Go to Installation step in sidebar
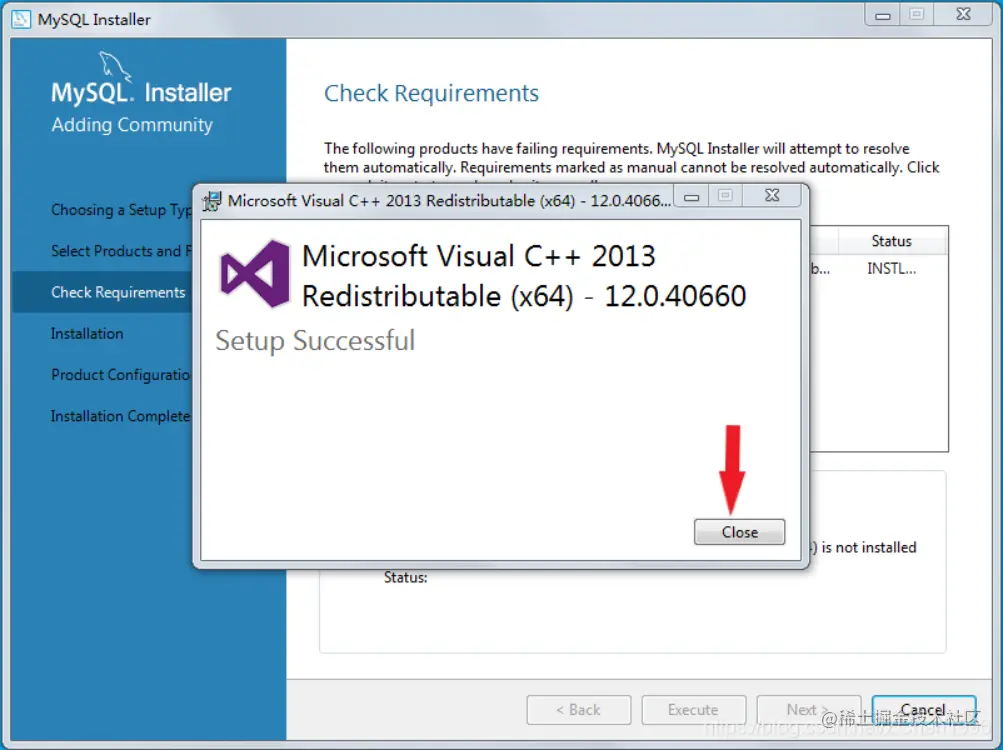This screenshot has width=1003, height=750. [x=87, y=333]
